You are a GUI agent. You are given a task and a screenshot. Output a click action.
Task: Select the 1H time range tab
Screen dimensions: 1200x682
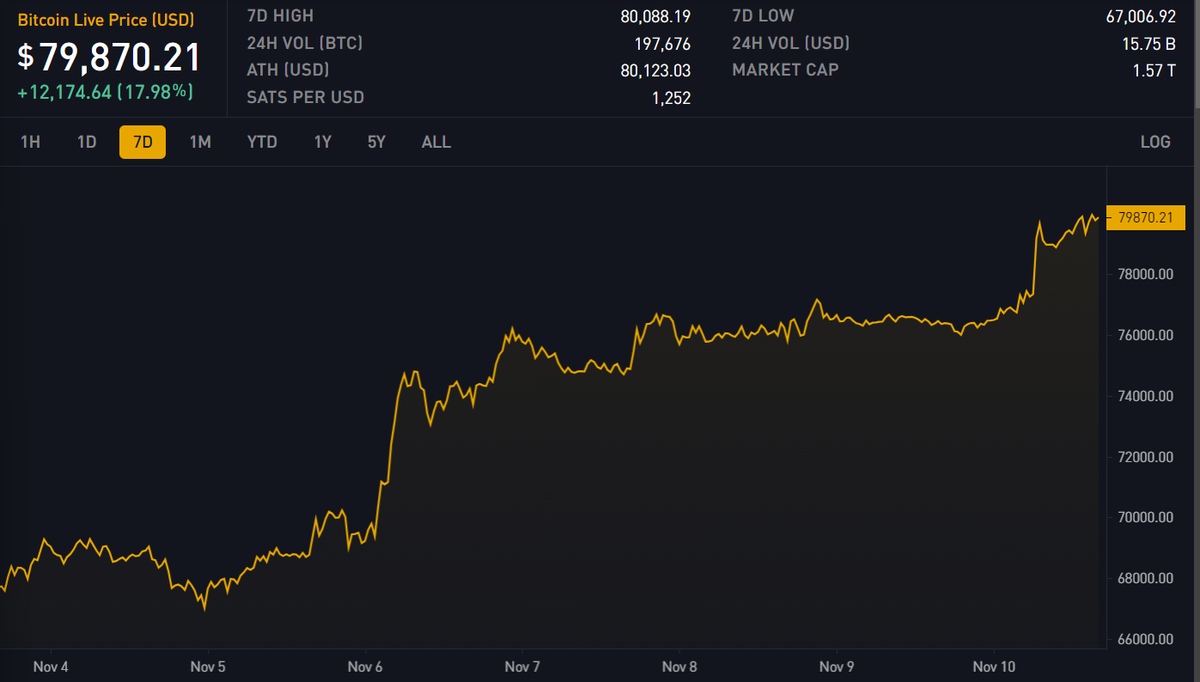[30, 142]
